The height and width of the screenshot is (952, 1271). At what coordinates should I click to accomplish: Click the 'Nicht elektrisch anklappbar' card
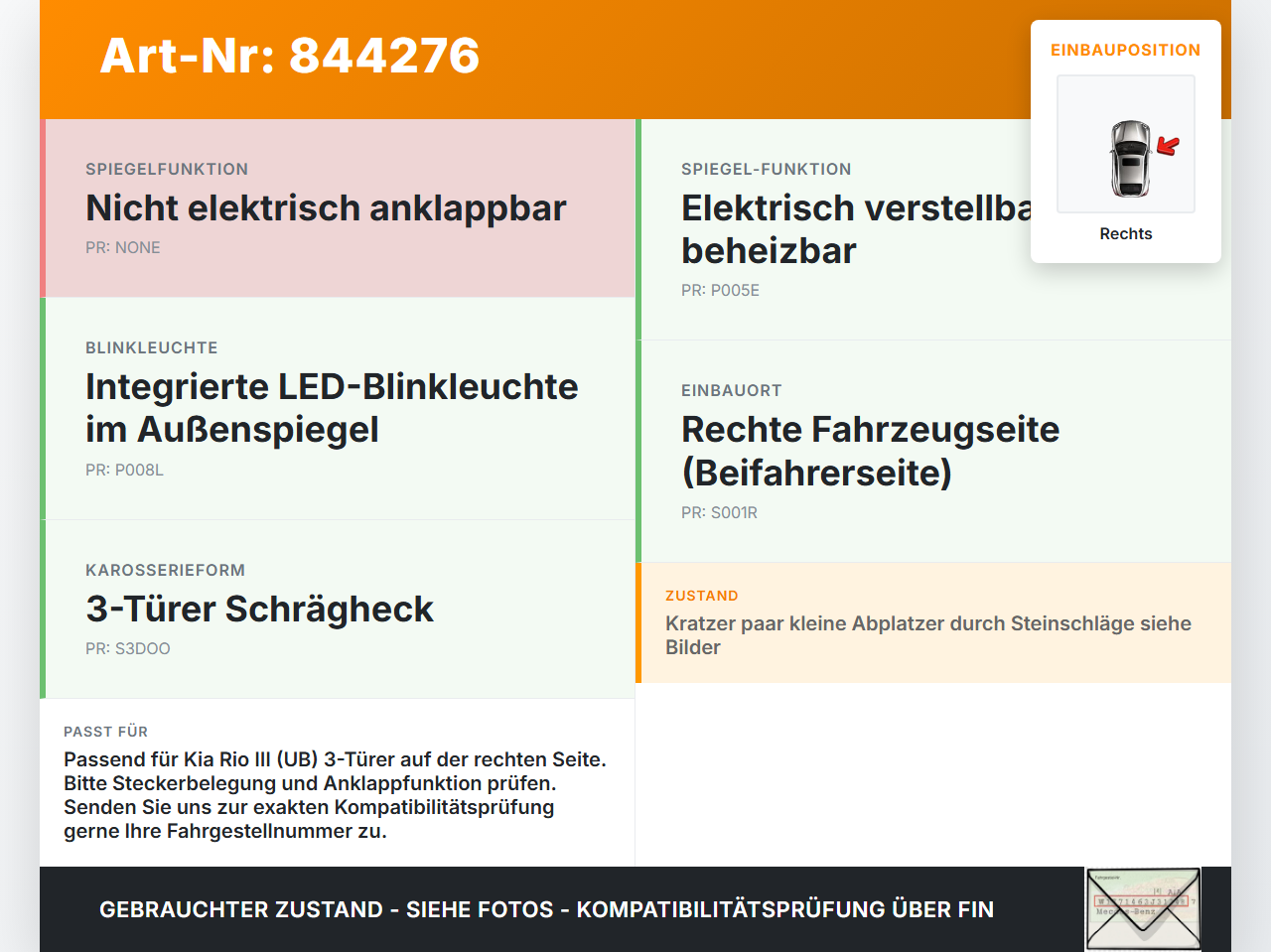tap(338, 208)
